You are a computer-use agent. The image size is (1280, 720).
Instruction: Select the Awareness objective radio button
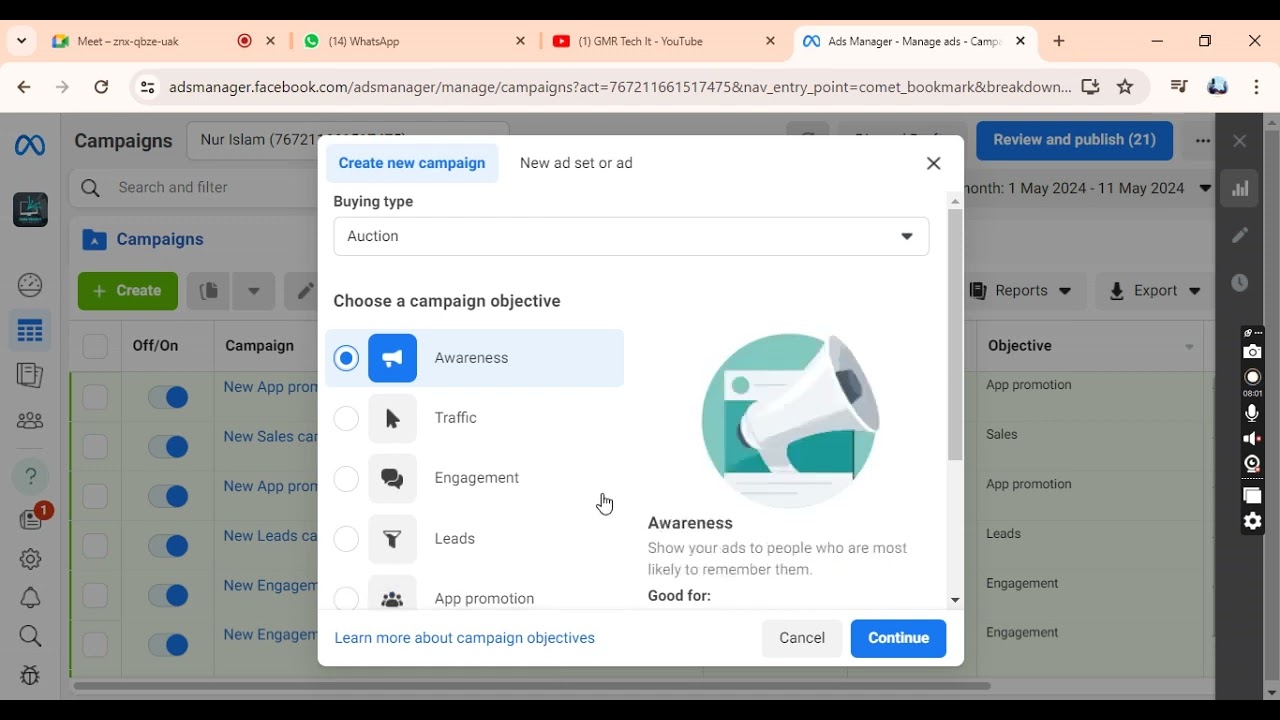[346, 358]
